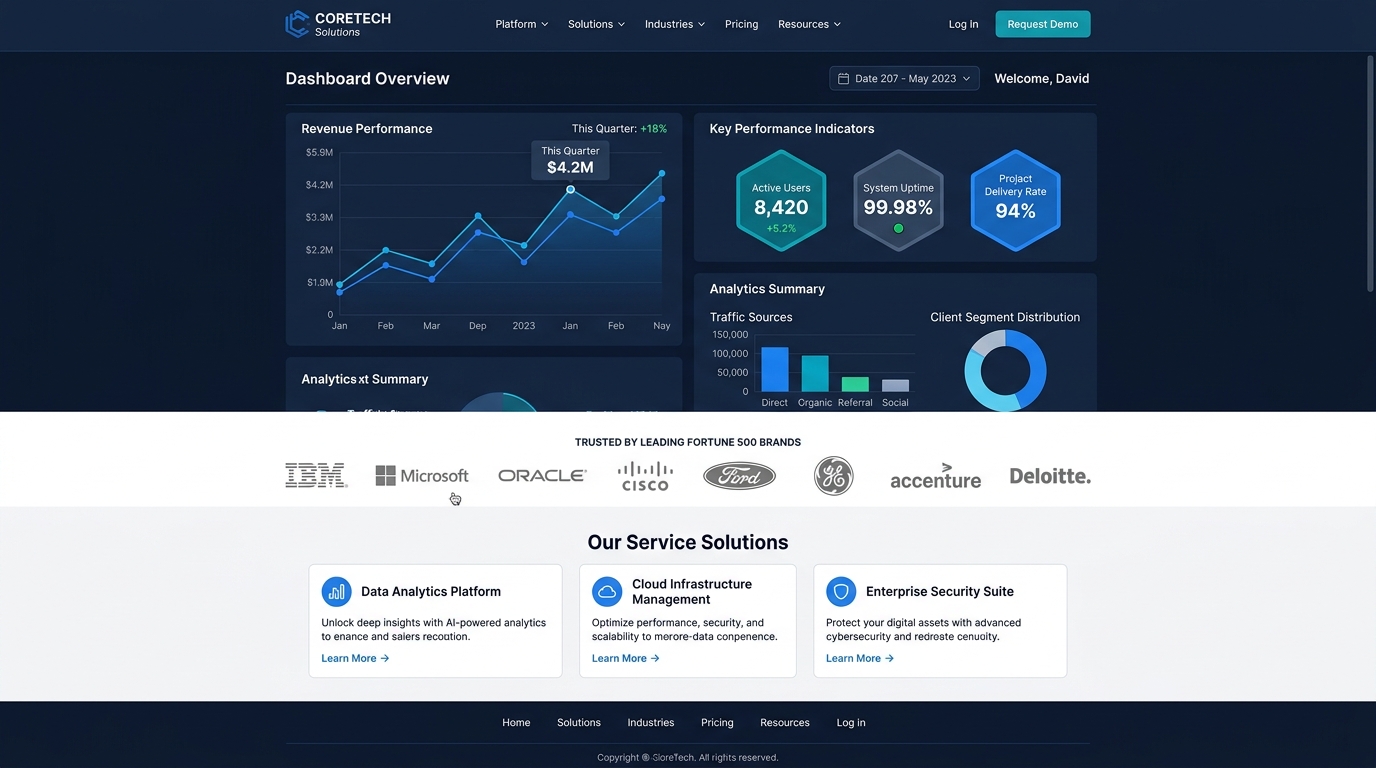Viewport: 1376px width, 768px height.
Task: Click the CoreTech Solutions logo
Action: [338, 24]
